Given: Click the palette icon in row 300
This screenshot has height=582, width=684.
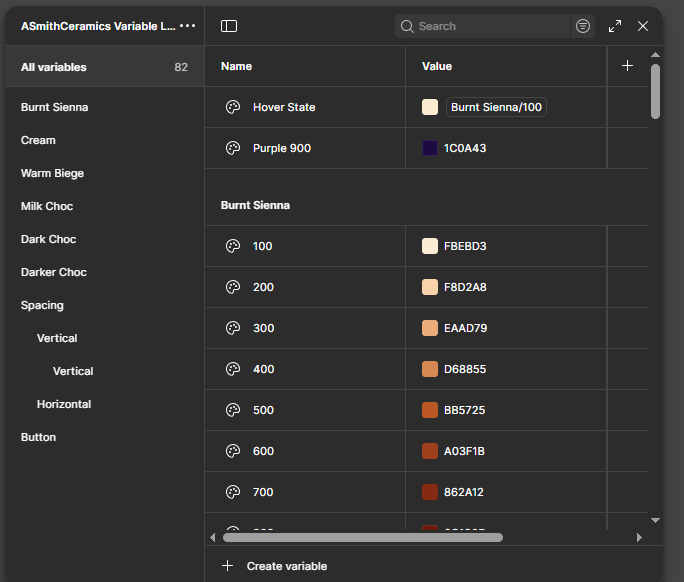Looking at the screenshot, I should tap(233, 328).
